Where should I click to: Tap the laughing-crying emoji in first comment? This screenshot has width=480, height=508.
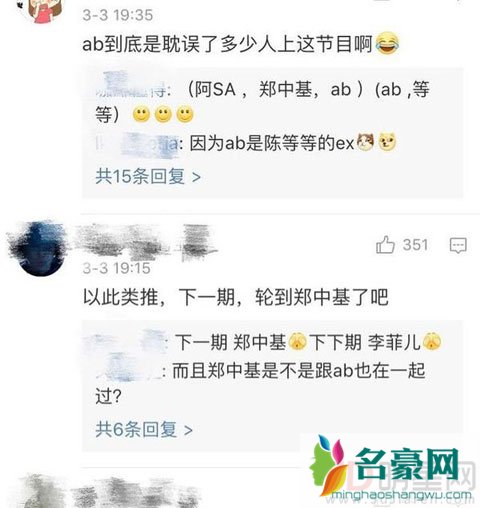(387, 43)
